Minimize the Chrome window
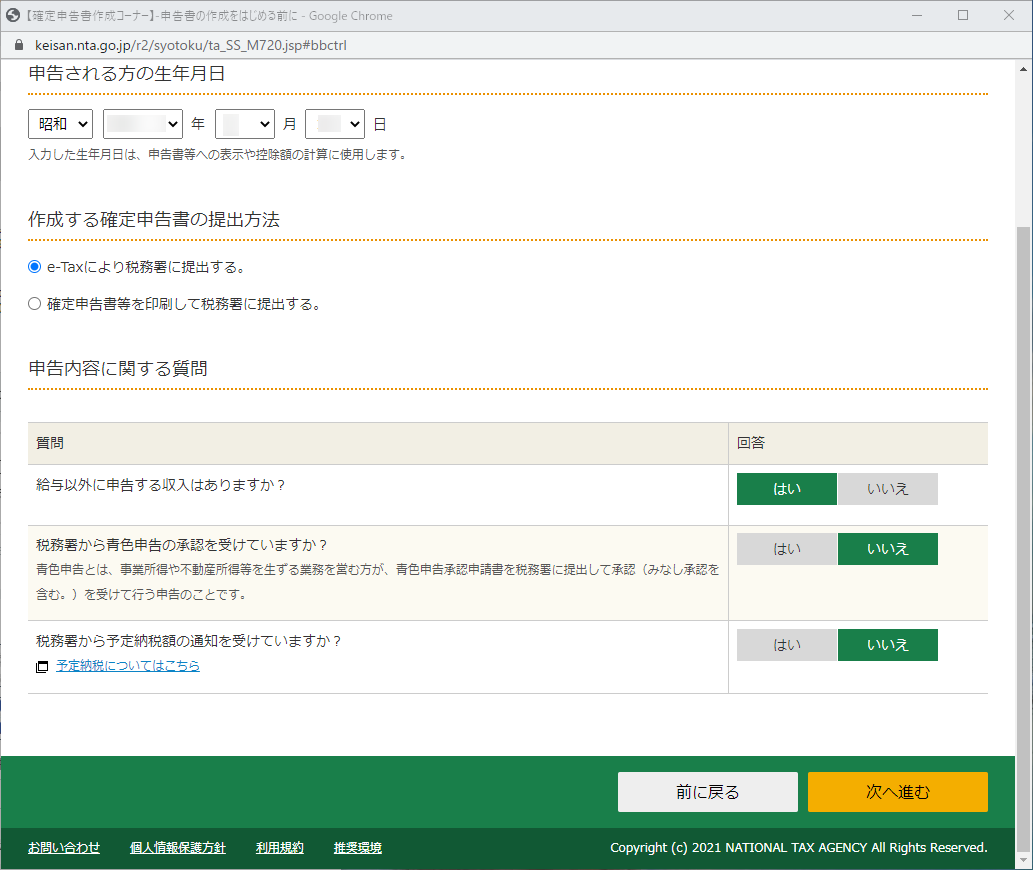This screenshot has width=1033, height=870. (x=916, y=15)
